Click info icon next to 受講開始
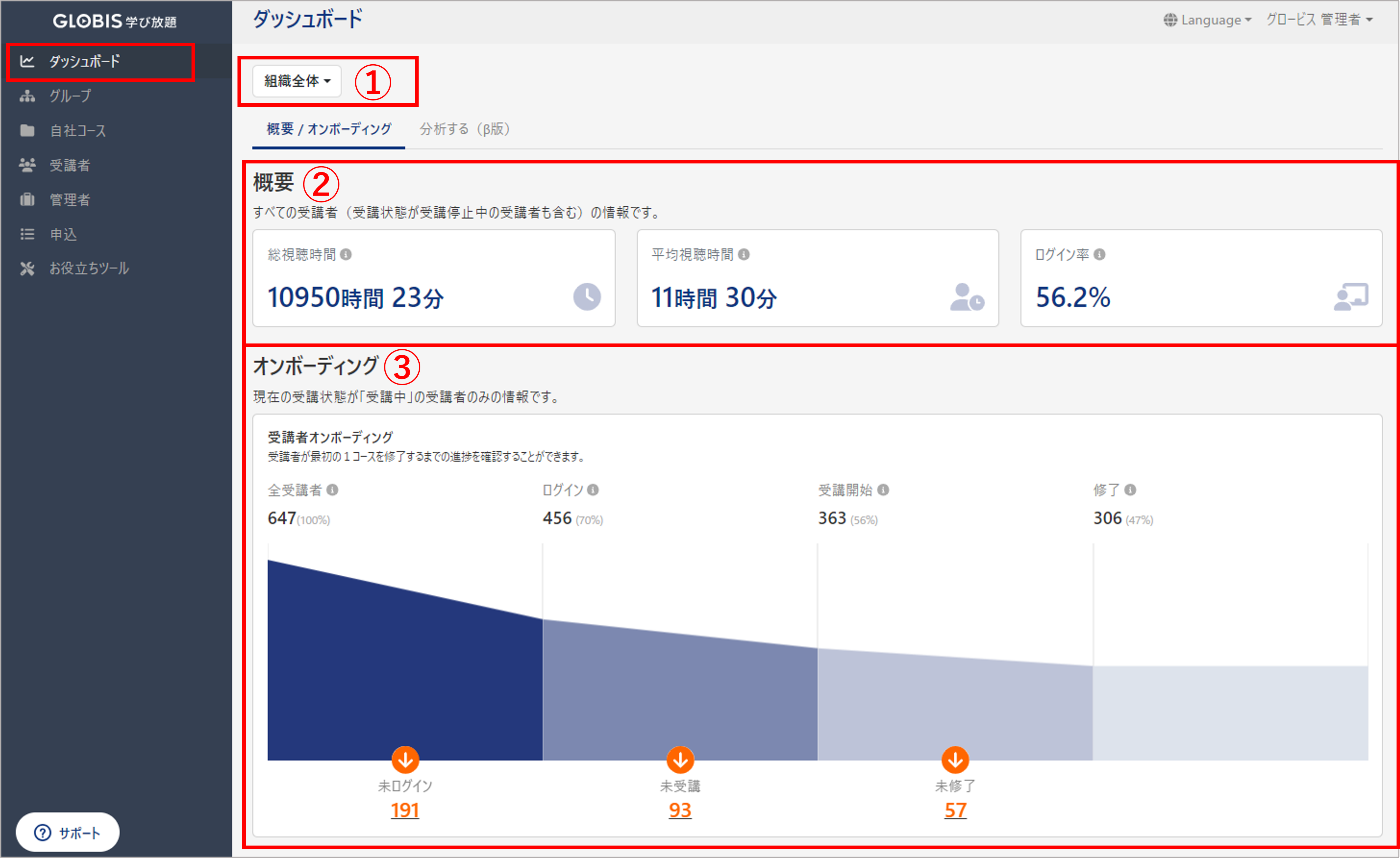The image size is (1400, 858). pos(883,490)
